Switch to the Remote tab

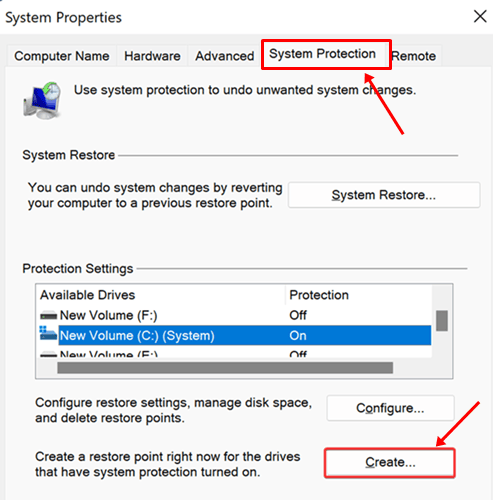pos(414,56)
